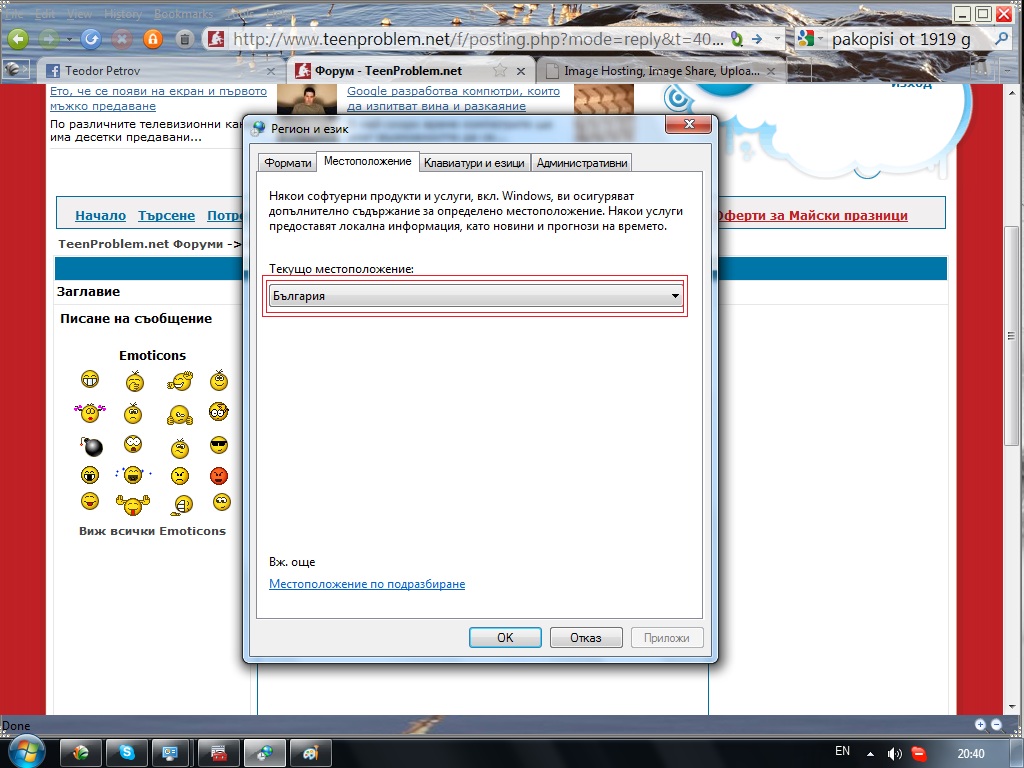1024x768 pixels.
Task: Show hidden tray icons arrow
Action: pos(870,754)
